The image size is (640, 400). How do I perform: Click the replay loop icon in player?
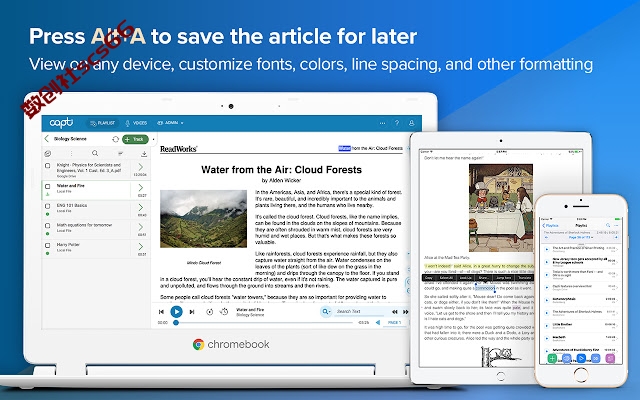[x=209, y=312]
